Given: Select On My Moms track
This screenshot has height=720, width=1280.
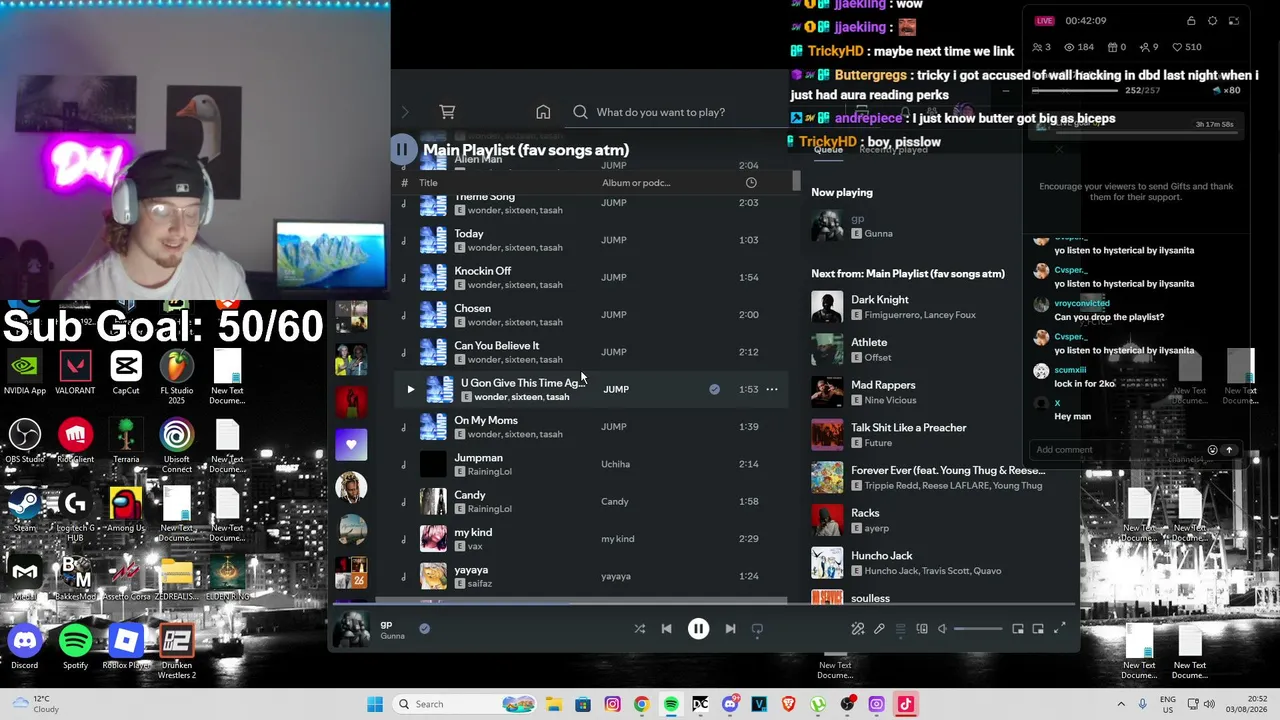Looking at the screenshot, I should [592, 427].
